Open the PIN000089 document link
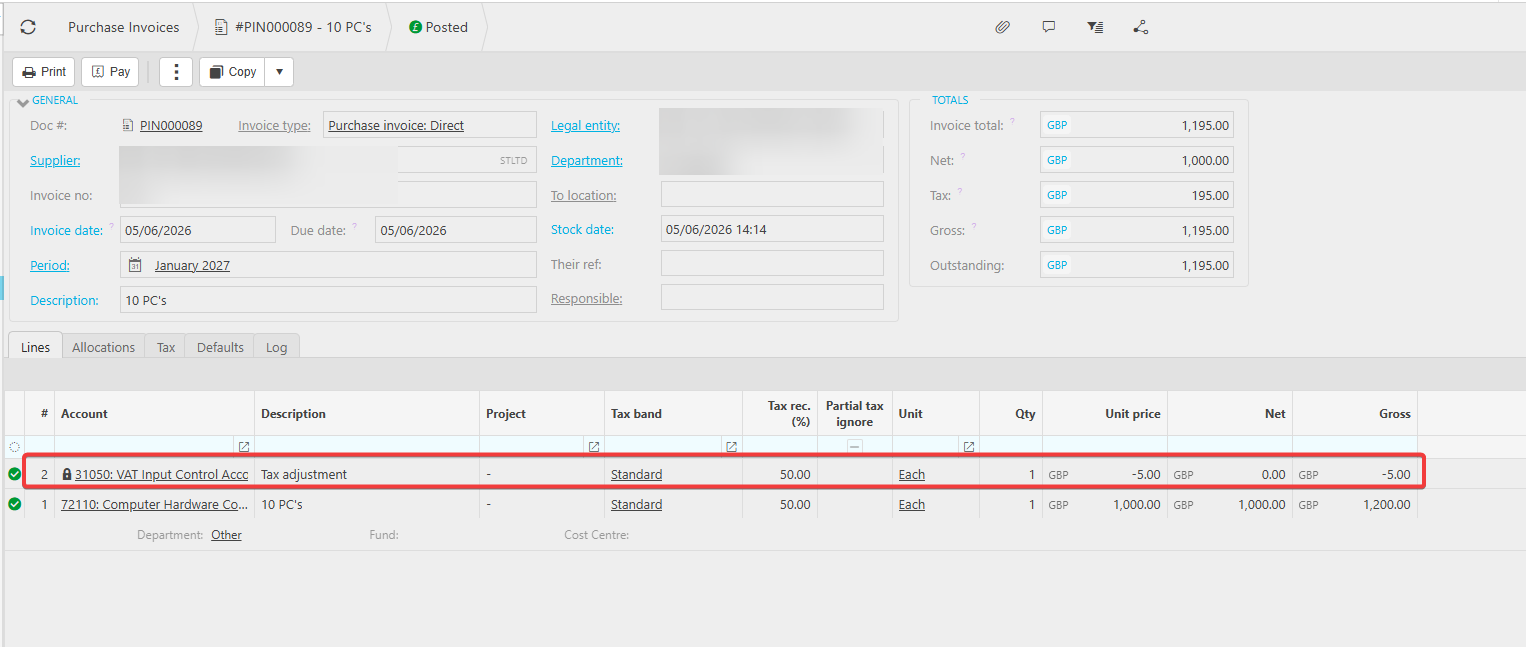Viewport: 1526px width, 647px height. [171, 126]
